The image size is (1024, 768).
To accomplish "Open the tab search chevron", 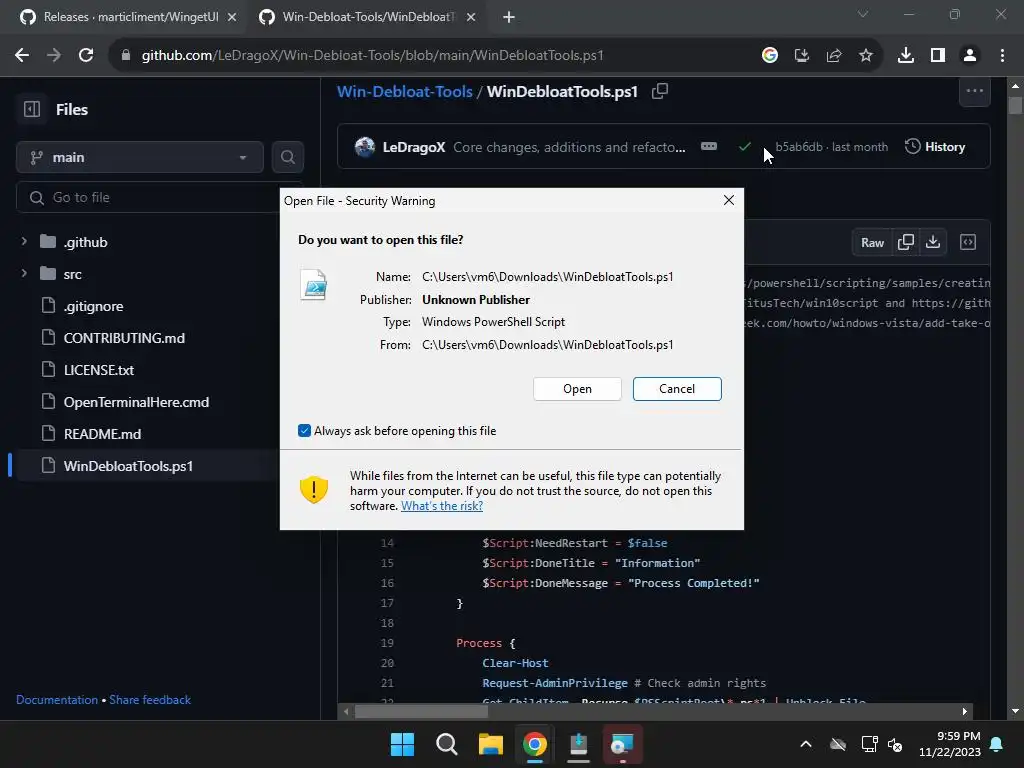I will click(863, 14).
